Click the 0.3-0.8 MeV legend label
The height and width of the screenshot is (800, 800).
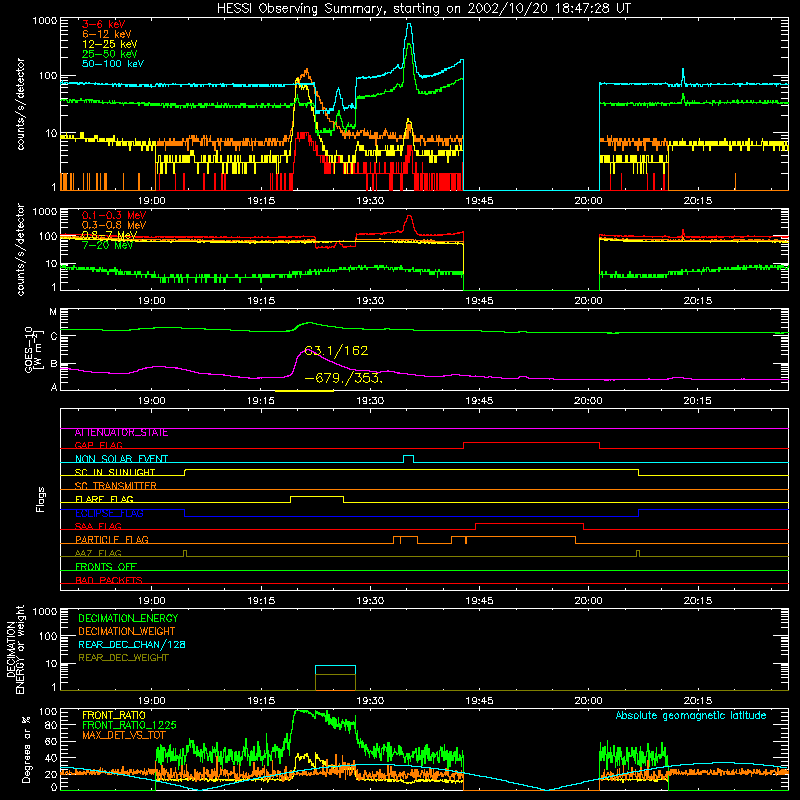pyautogui.click(x=114, y=225)
